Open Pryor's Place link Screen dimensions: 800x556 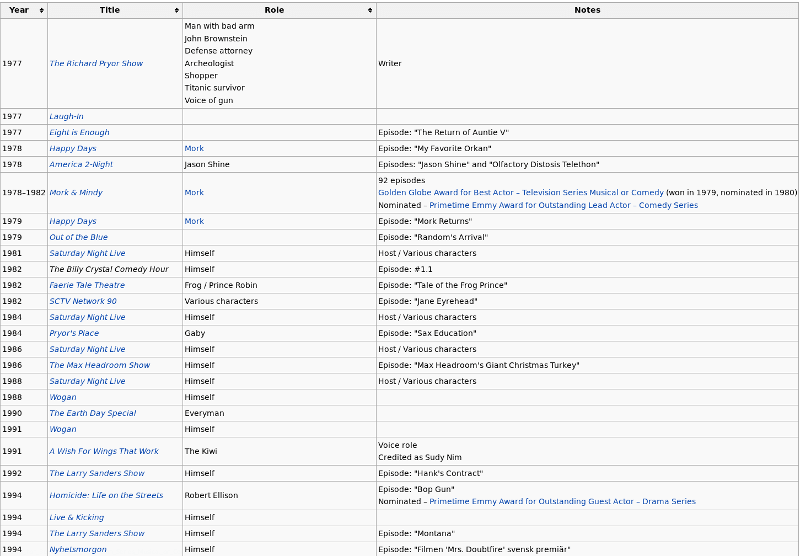pos(74,333)
